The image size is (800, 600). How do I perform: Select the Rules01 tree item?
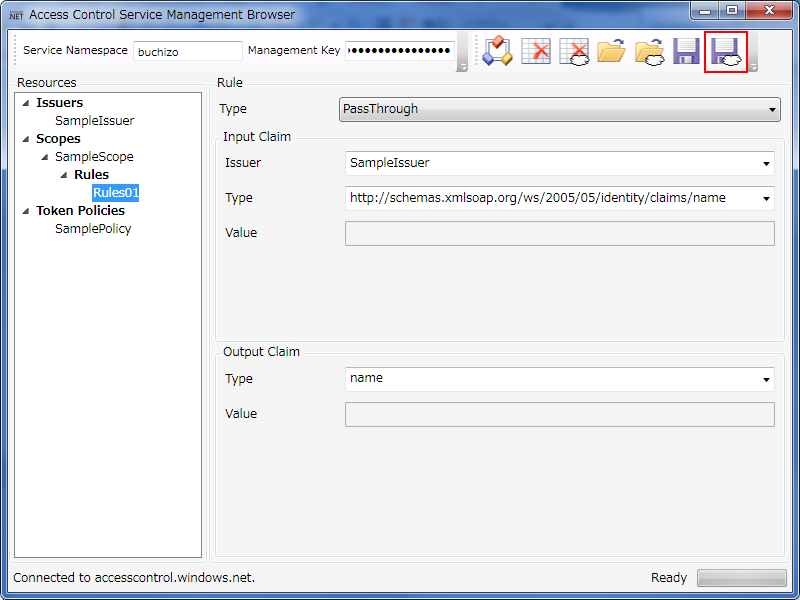click(x=116, y=193)
